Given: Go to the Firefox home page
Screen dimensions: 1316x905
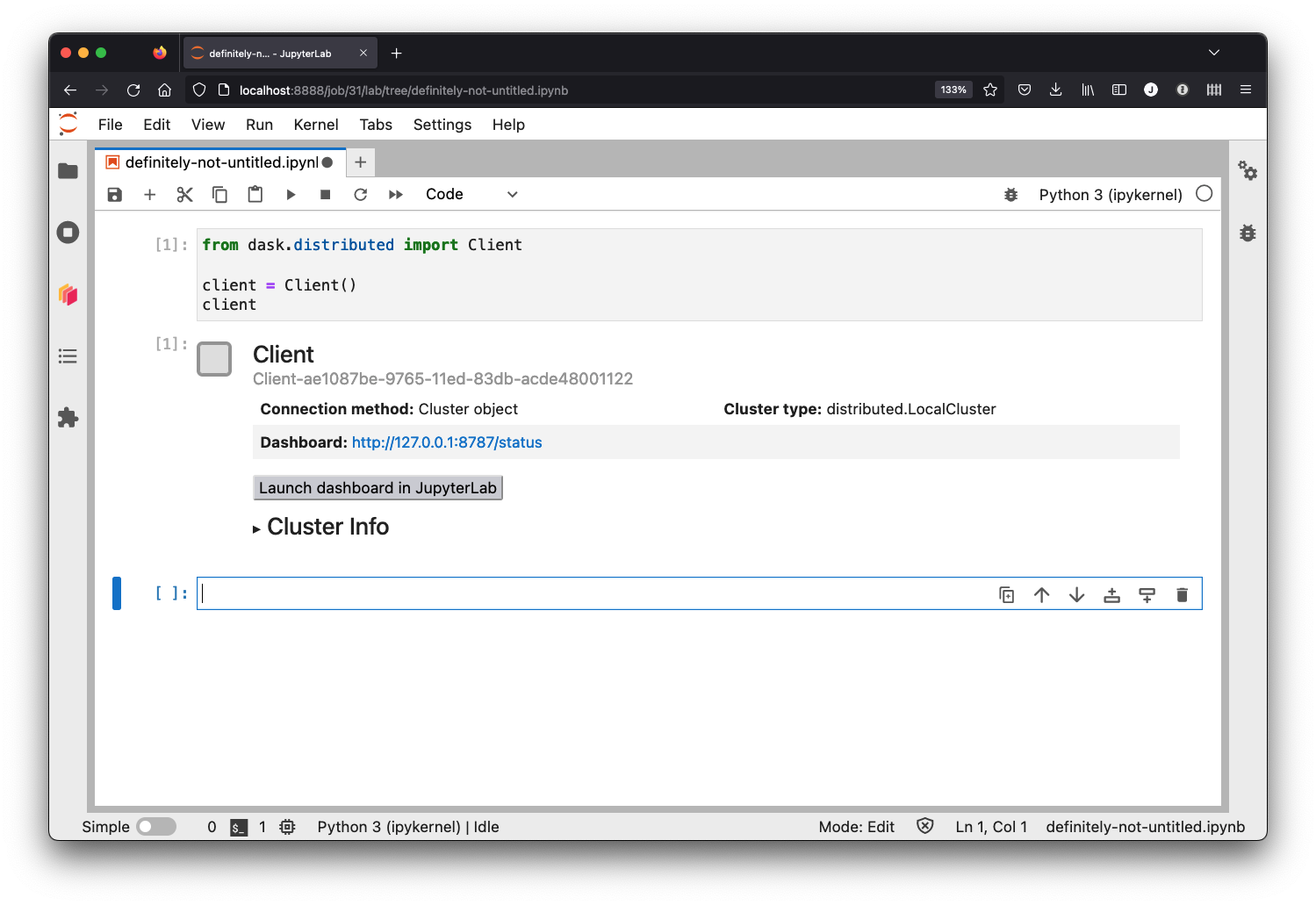Looking at the screenshot, I should [x=164, y=90].
